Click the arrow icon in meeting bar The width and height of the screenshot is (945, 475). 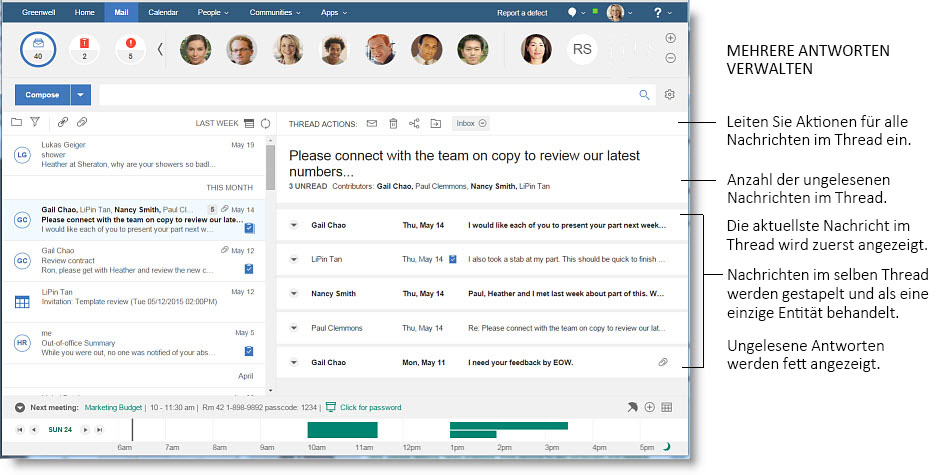(x=632, y=407)
